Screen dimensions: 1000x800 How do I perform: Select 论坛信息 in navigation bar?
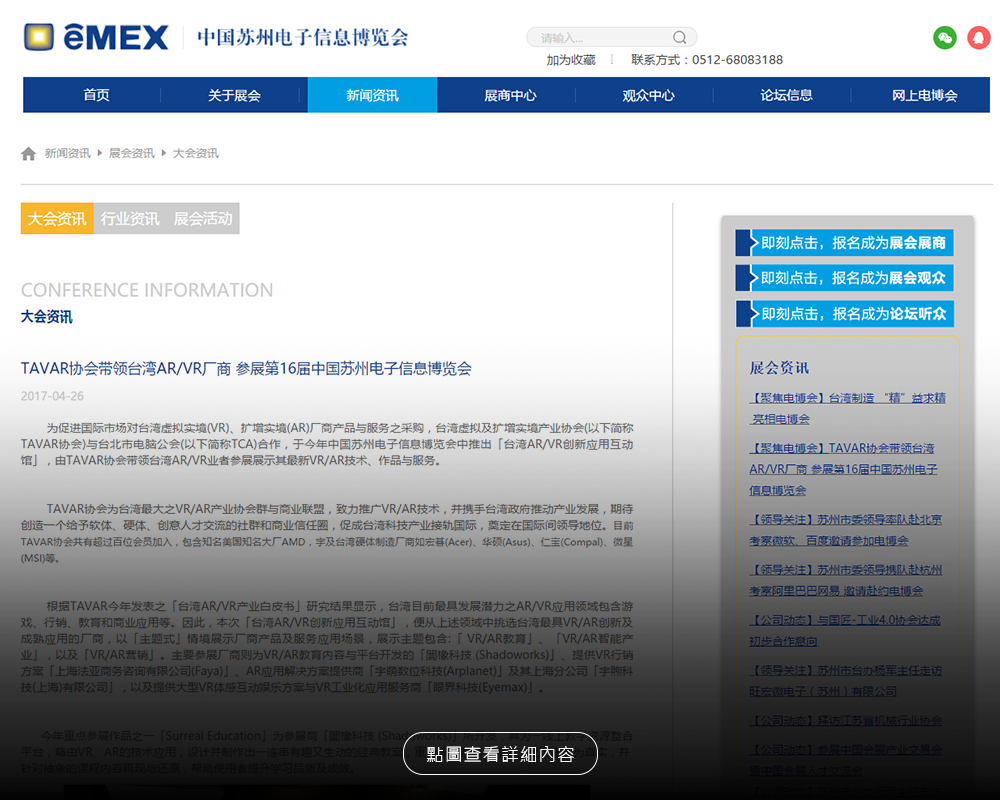[786, 96]
